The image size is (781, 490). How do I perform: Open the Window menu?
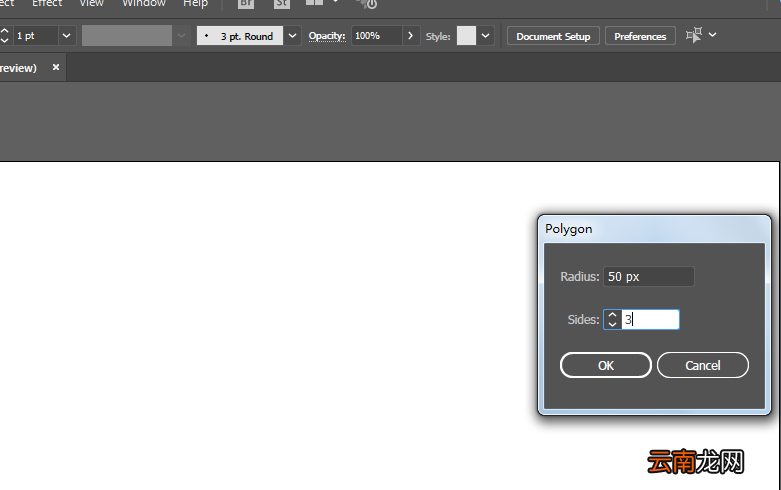[x=144, y=3]
